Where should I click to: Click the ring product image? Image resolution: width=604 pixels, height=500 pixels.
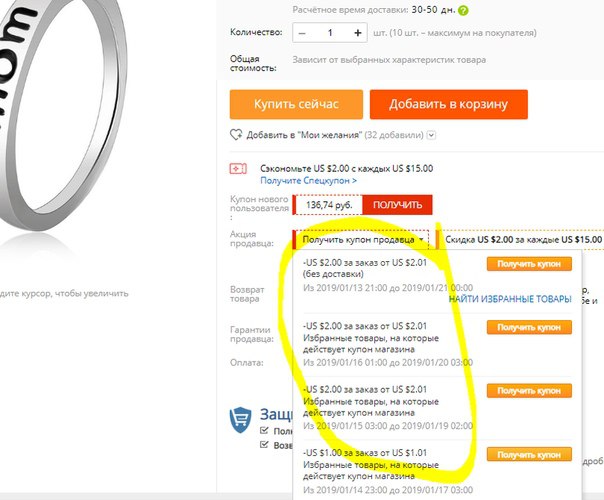coord(62,116)
